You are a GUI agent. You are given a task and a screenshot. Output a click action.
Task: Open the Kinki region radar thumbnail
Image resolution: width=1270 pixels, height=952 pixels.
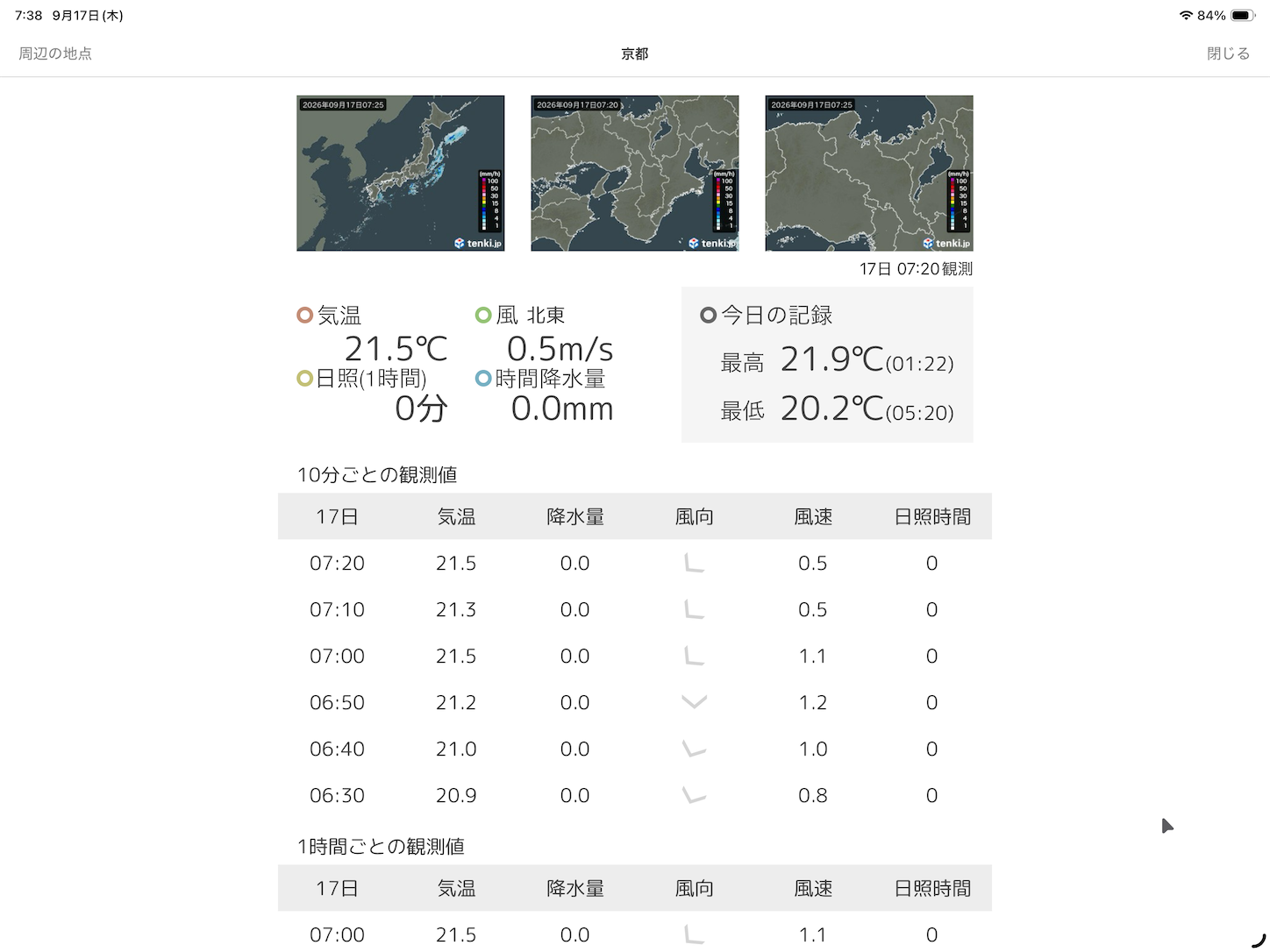(635, 174)
